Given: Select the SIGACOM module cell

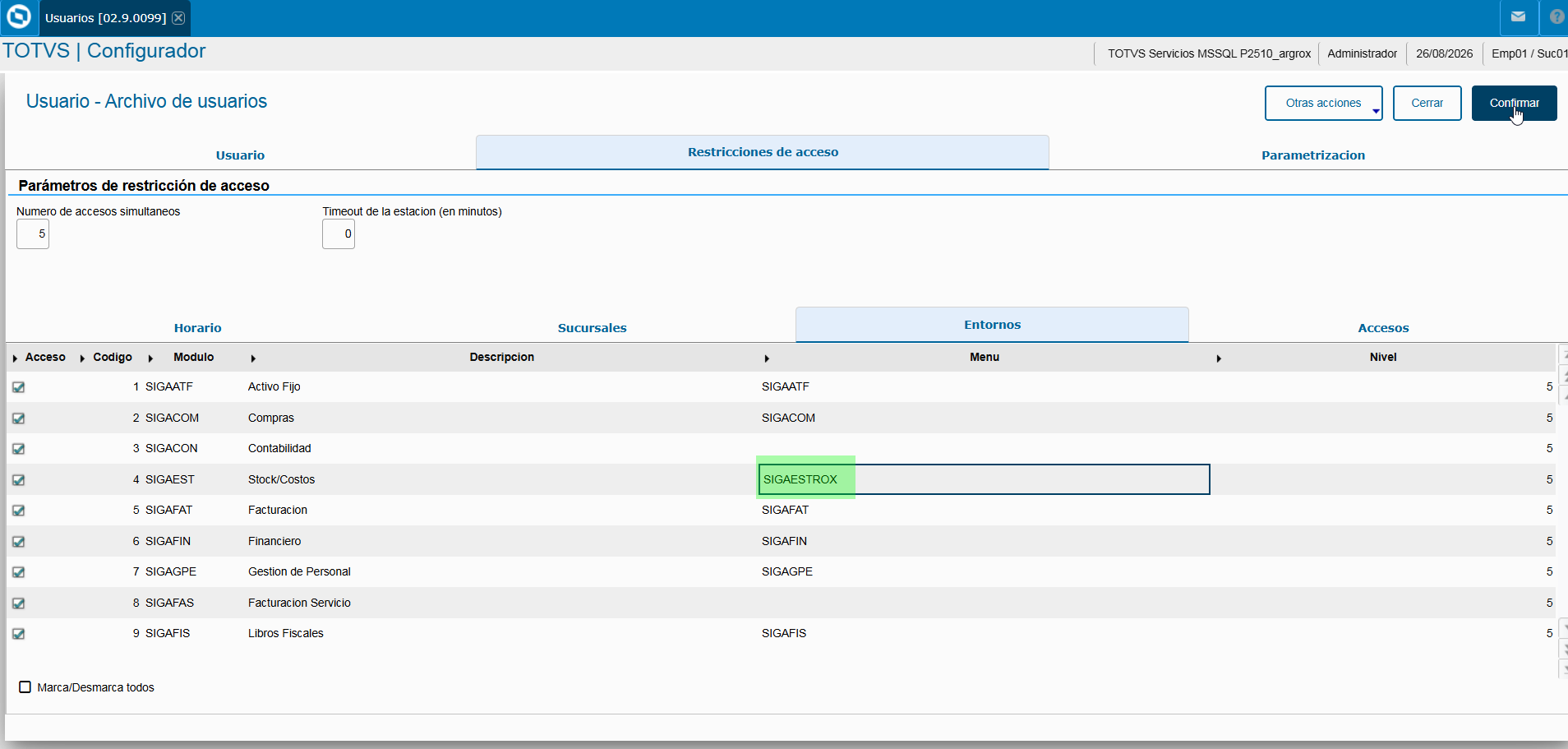Looking at the screenshot, I should coord(172,418).
